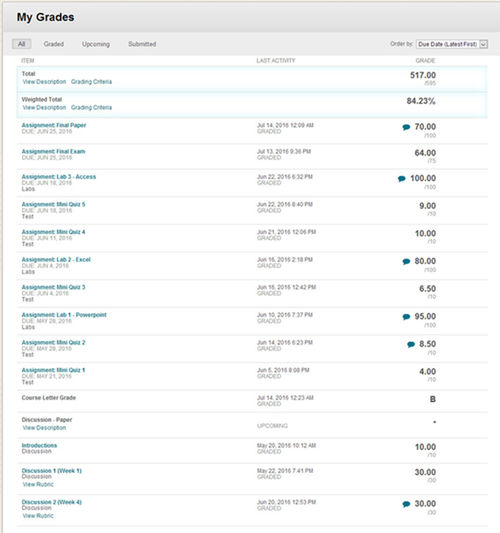Switch to the Graded filter tab
Screen dimensions: 500x533
click(54, 44)
